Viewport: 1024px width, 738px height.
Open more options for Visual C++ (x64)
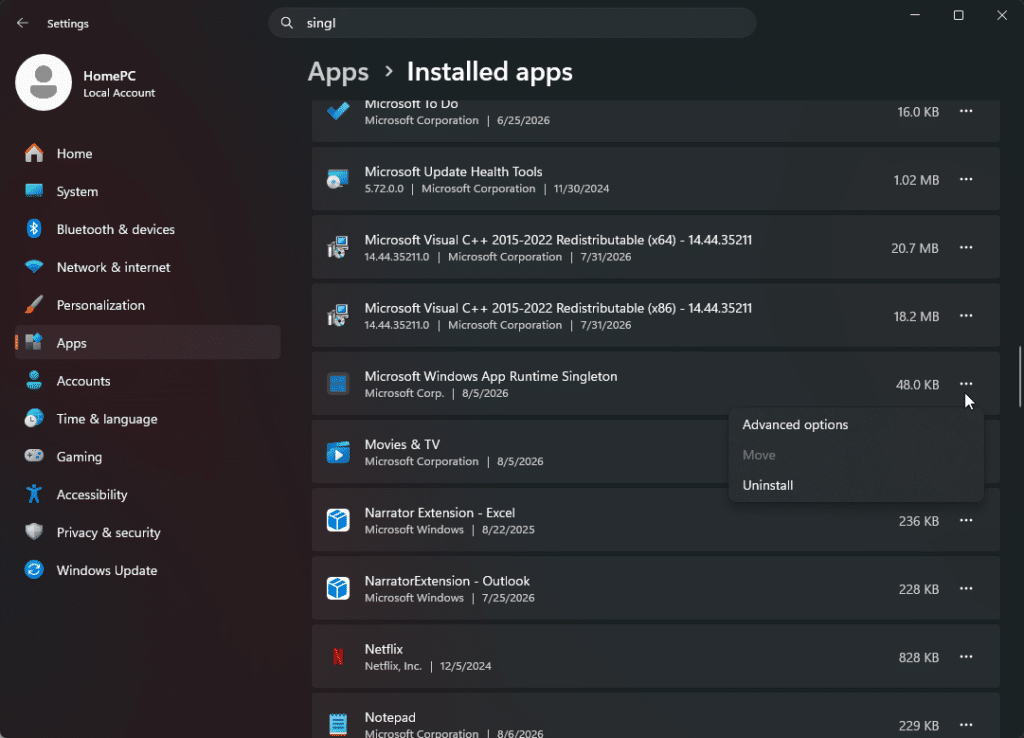coord(966,248)
